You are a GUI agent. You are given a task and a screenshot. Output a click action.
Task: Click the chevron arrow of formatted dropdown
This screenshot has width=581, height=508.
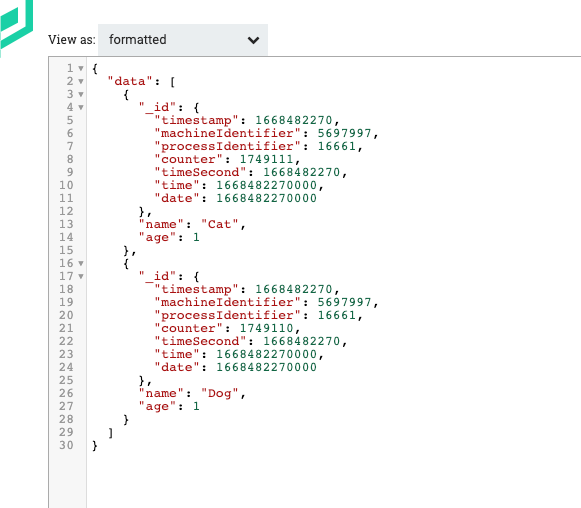(x=253, y=40)
